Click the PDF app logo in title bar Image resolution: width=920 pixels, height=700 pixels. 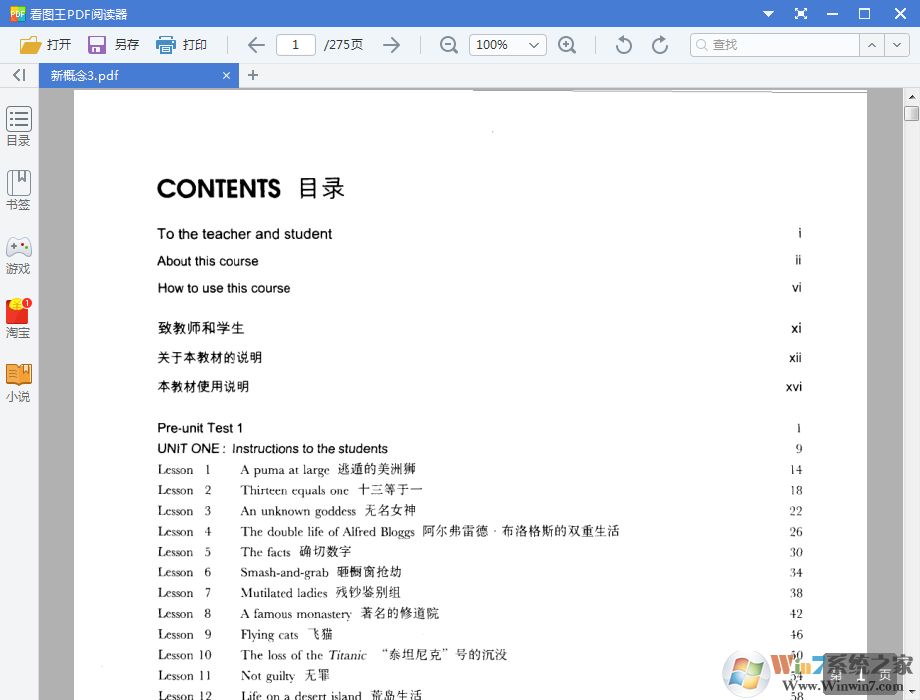(x=18, y=13)
